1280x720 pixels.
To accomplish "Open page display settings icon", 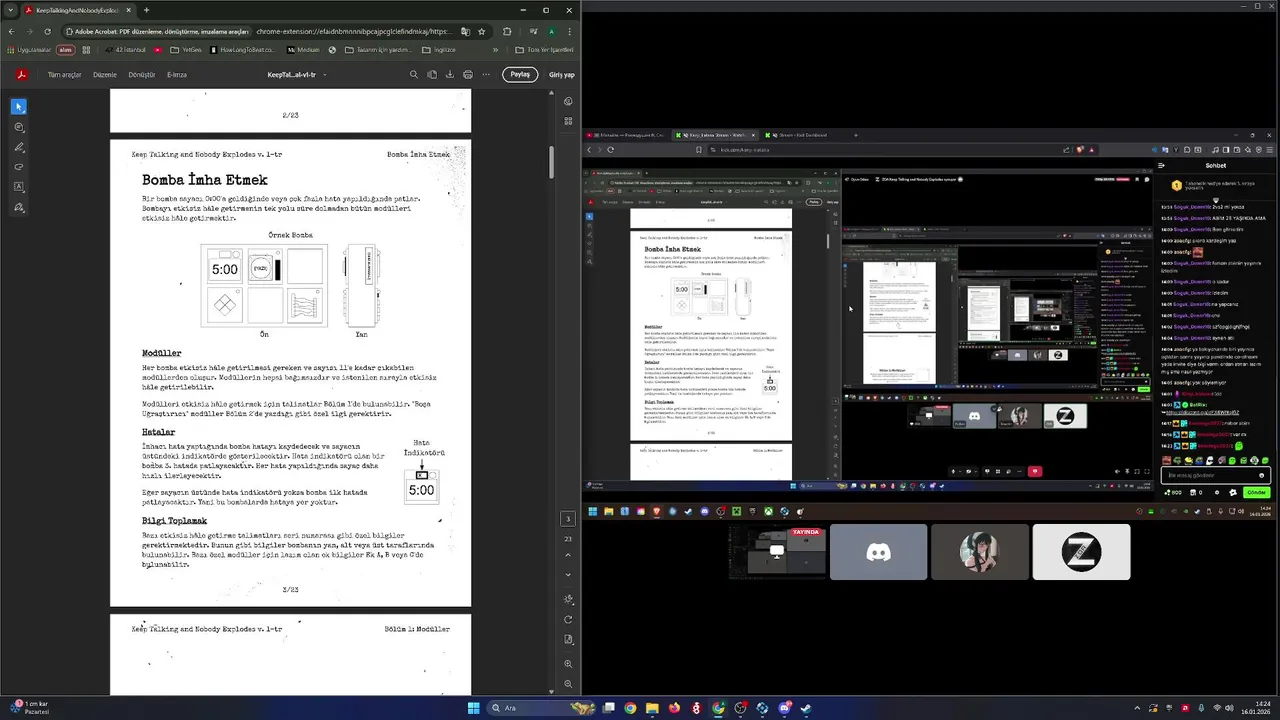I will 568,599.
